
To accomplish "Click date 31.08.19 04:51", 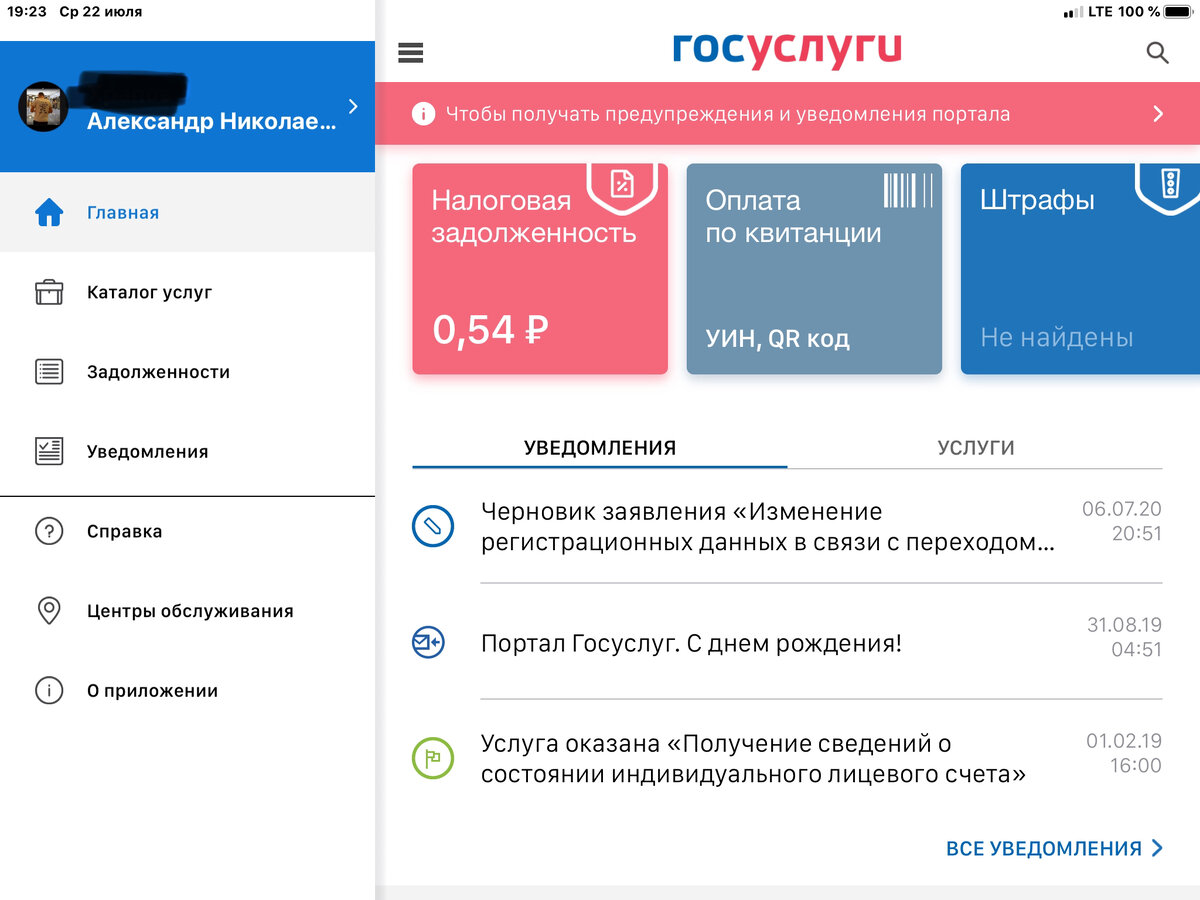I will click(1124, 637).
